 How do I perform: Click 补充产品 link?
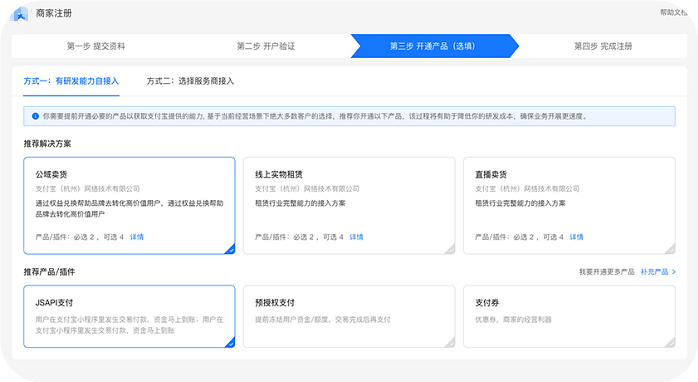654,272
